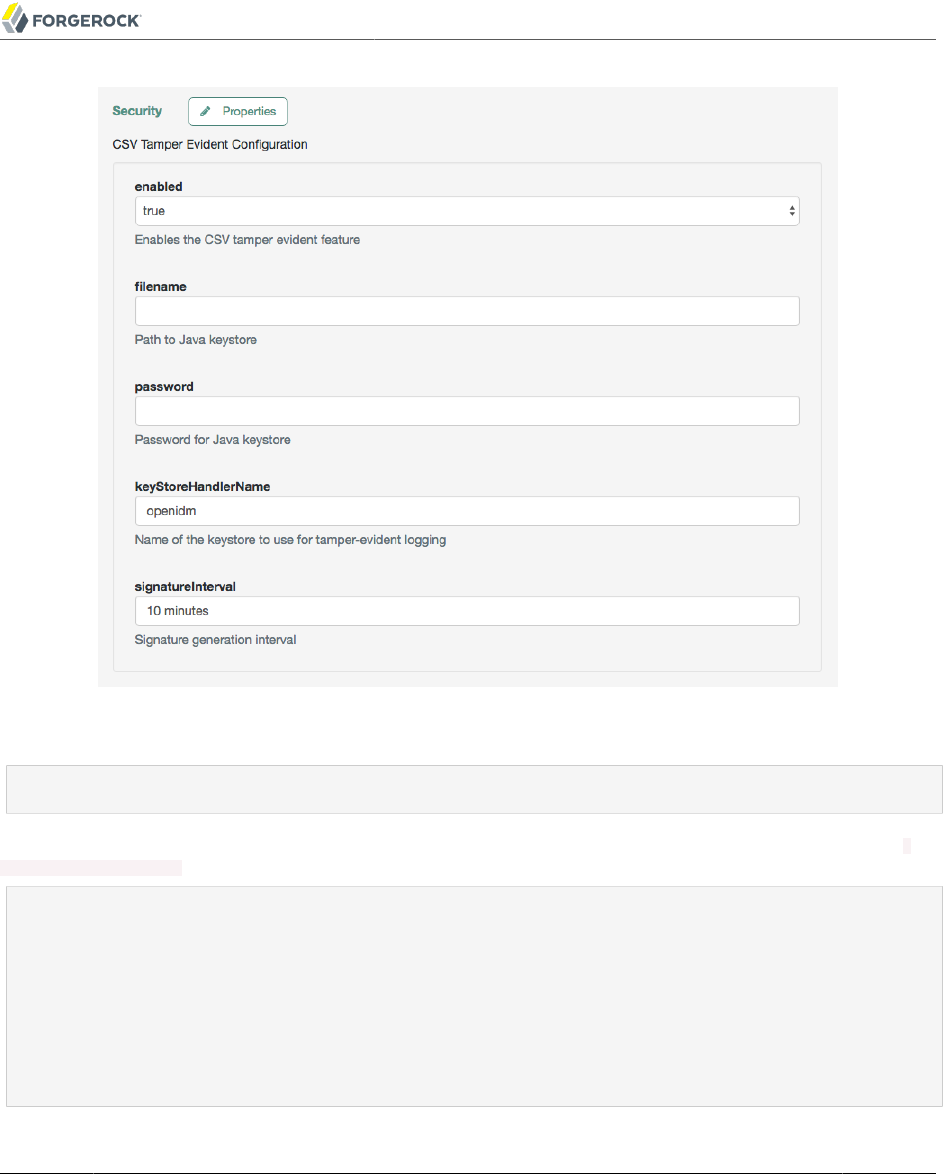
Task: Open the Properties button
Action: (238, 111)
